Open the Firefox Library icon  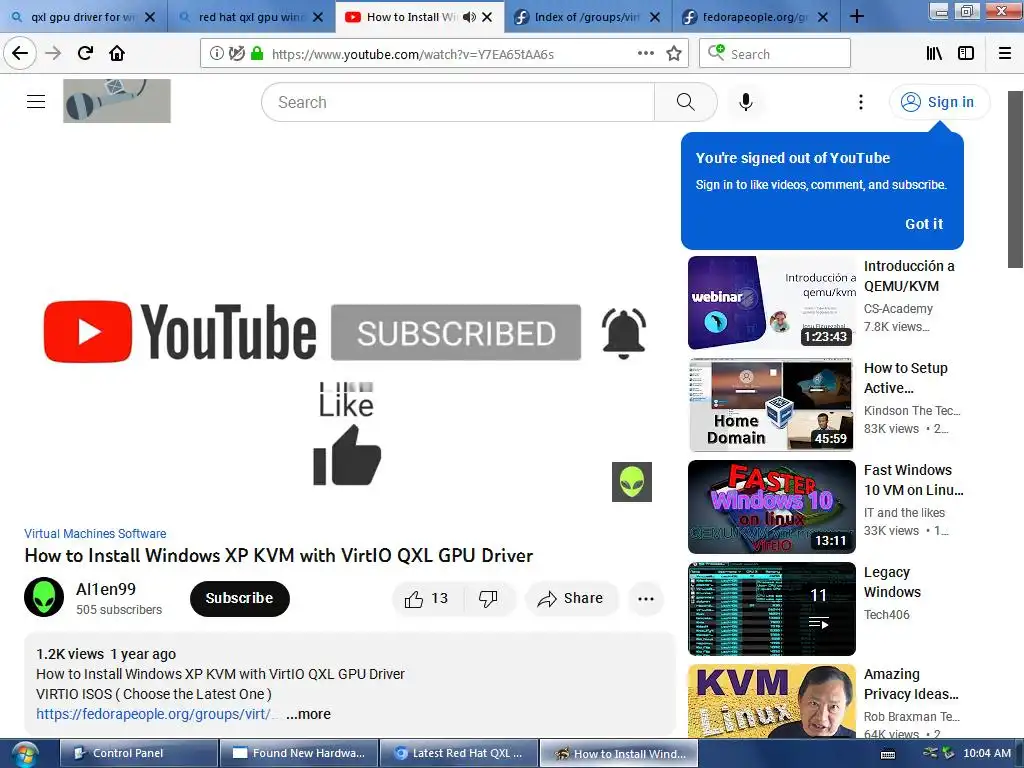(934, 54)
